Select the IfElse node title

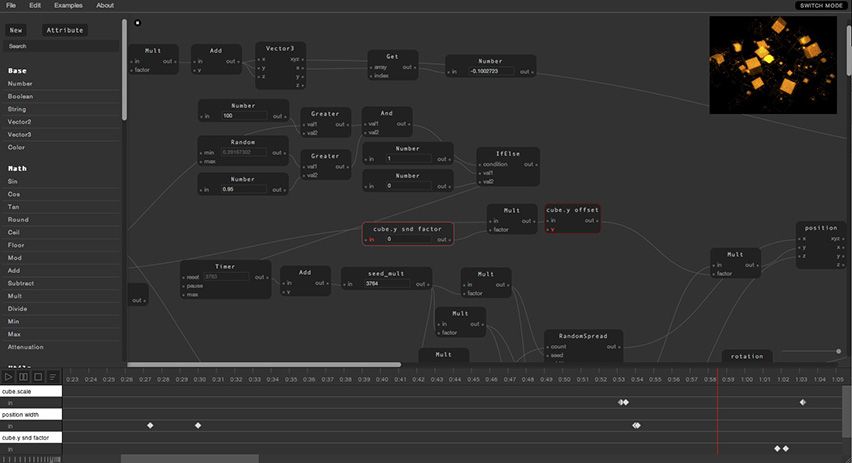click(x=508, y=154)
